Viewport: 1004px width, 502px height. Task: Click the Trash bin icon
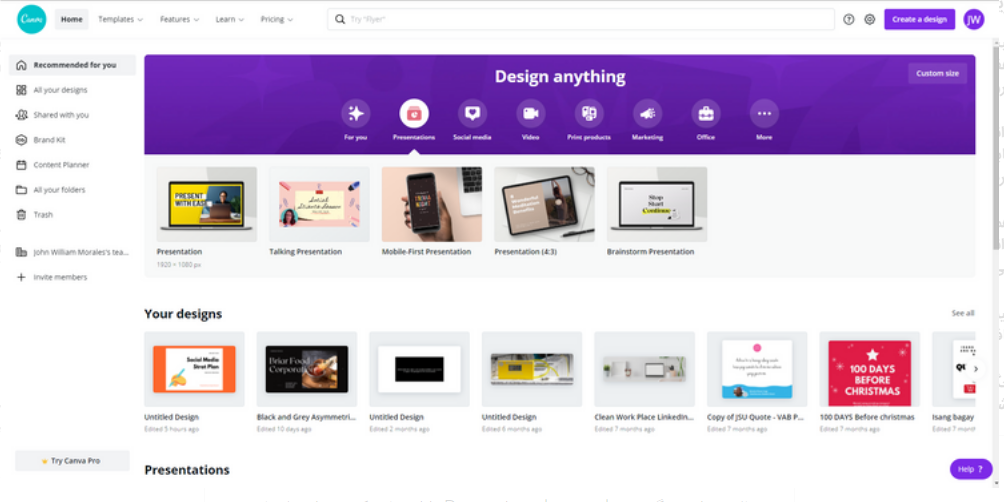21,215
